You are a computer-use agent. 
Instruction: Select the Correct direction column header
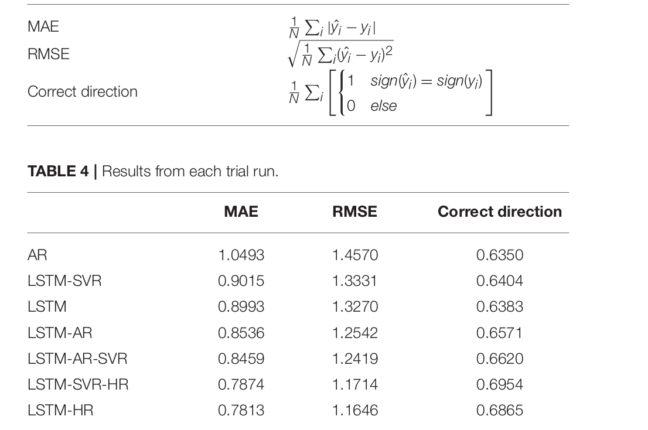500,212
